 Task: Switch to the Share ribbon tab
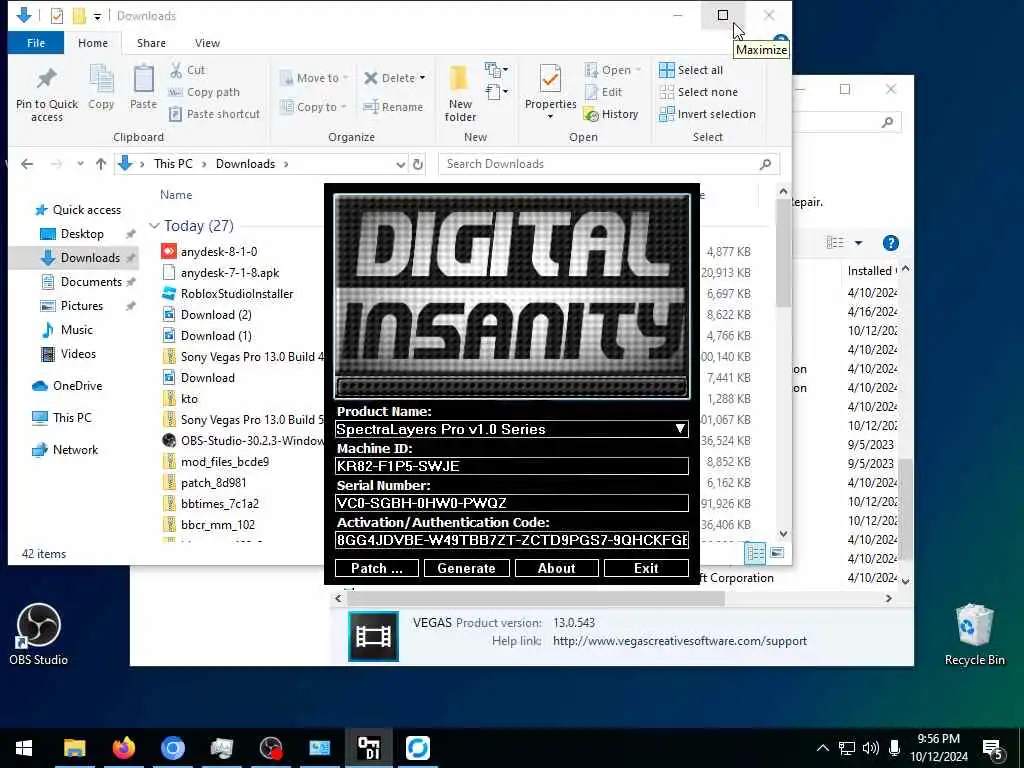[151, 43]
